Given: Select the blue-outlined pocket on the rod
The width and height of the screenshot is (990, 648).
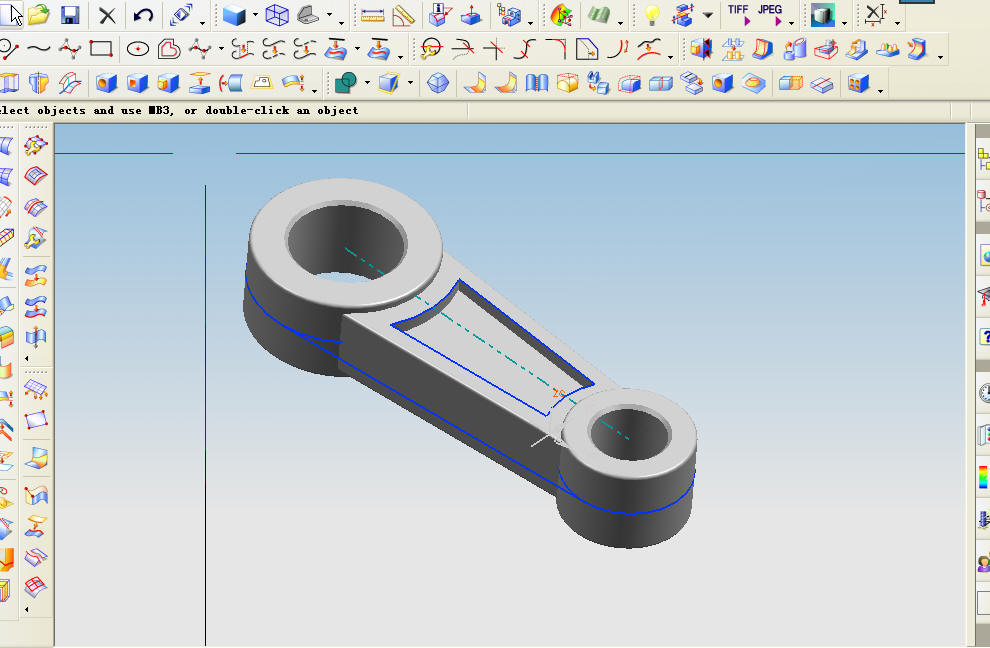Looking at the screenshot, I should [x=494, y=346].
